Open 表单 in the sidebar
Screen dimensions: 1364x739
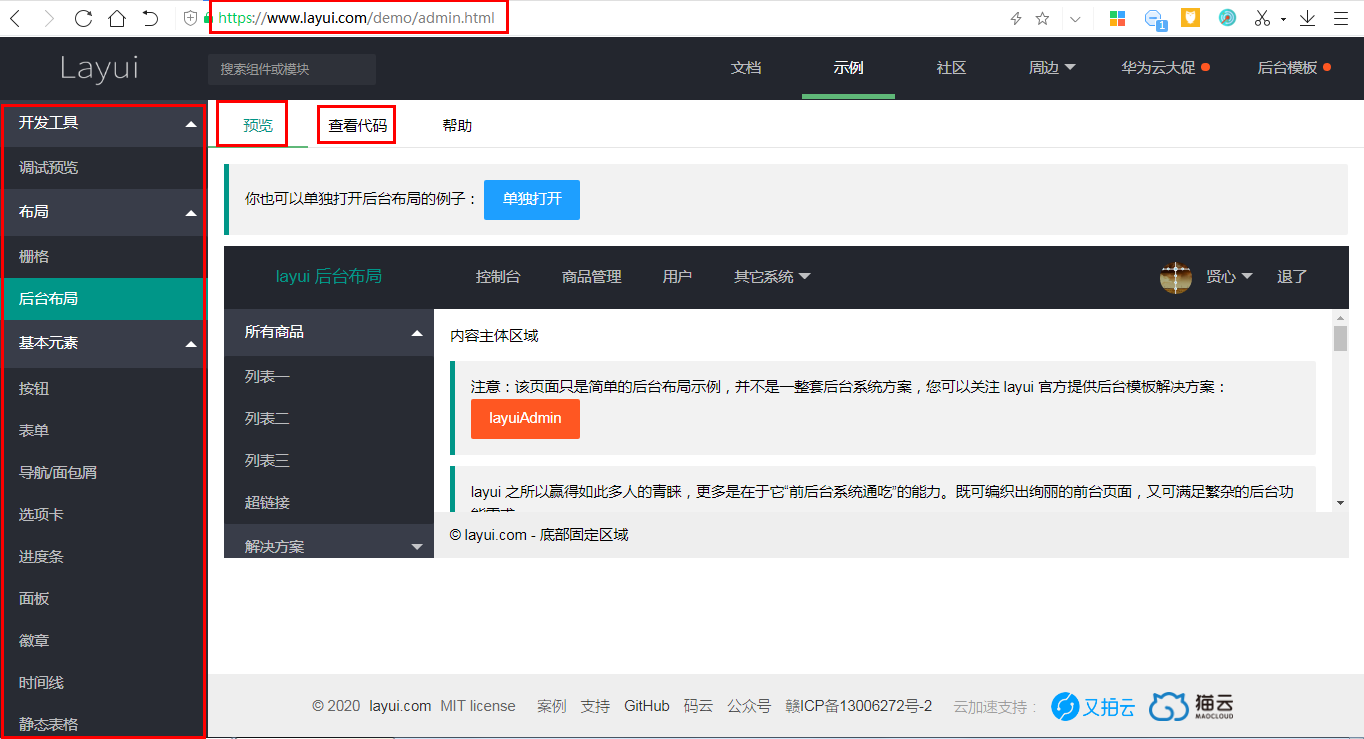[104, 431]
